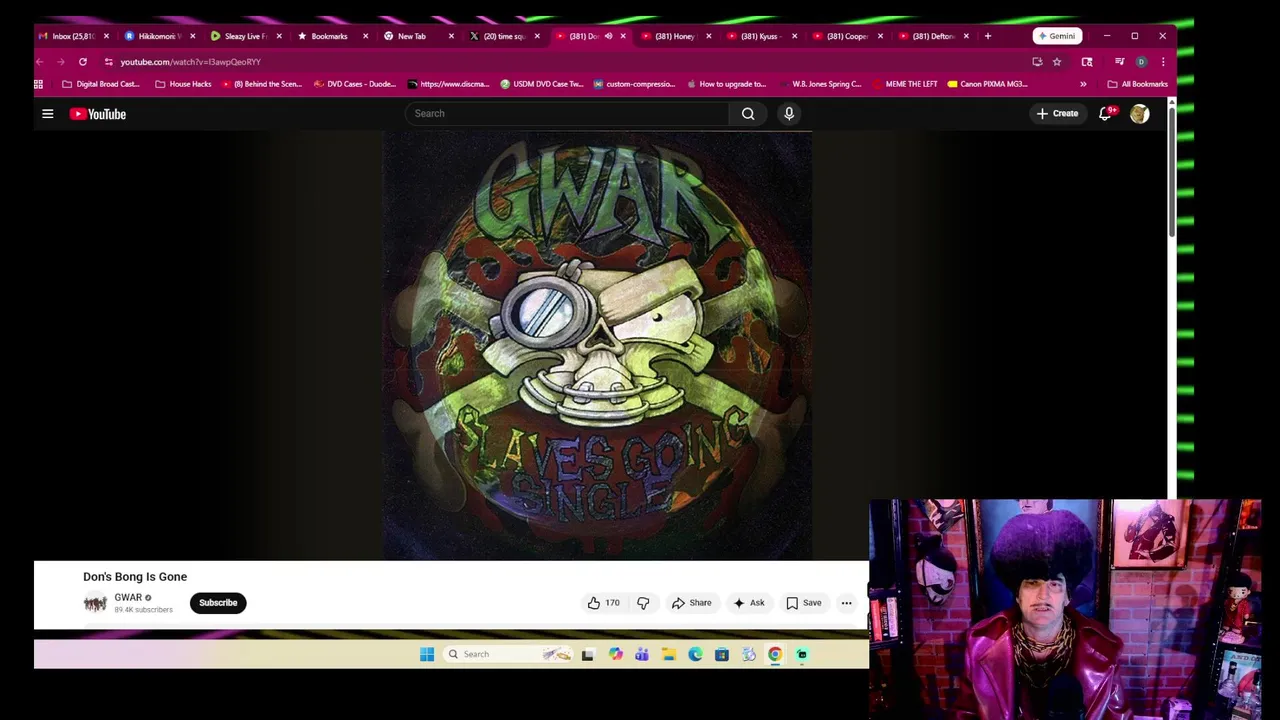The image size is (1280, 720).
Task: Open Task View on taskbar
Action: (588, 654)
